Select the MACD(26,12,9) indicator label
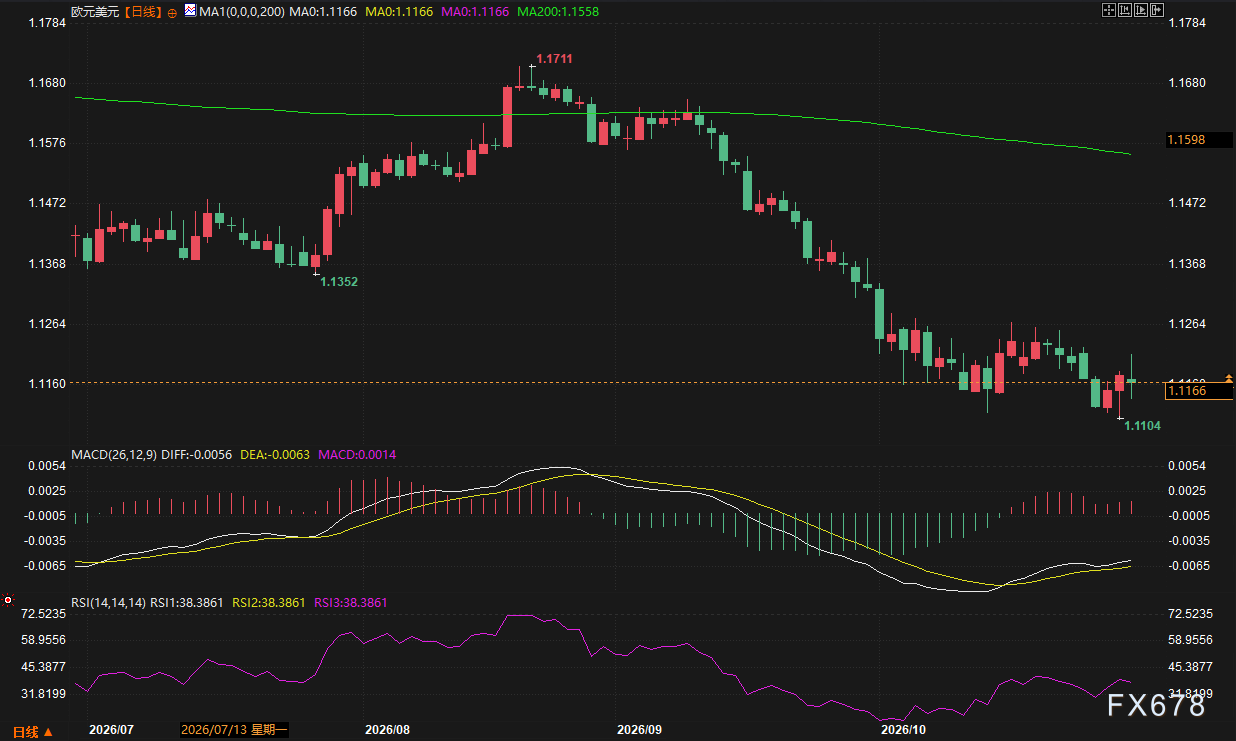Viewport: 1236px width, 741px height. tap(113, 455)
